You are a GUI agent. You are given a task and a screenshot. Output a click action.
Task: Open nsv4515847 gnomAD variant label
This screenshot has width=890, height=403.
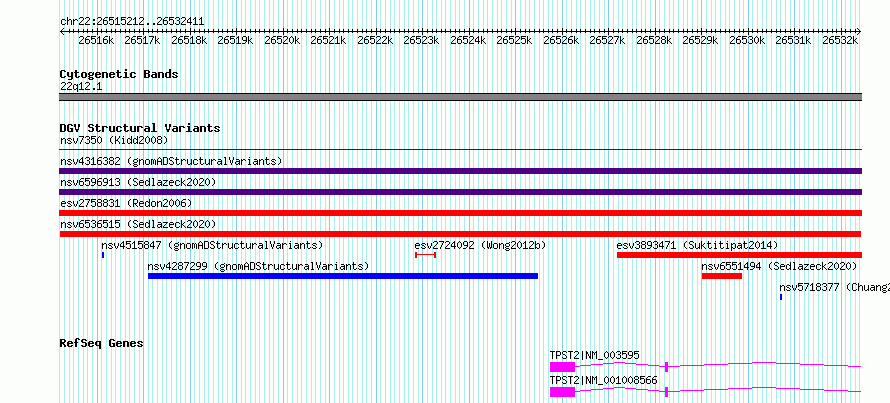point(212,245)
